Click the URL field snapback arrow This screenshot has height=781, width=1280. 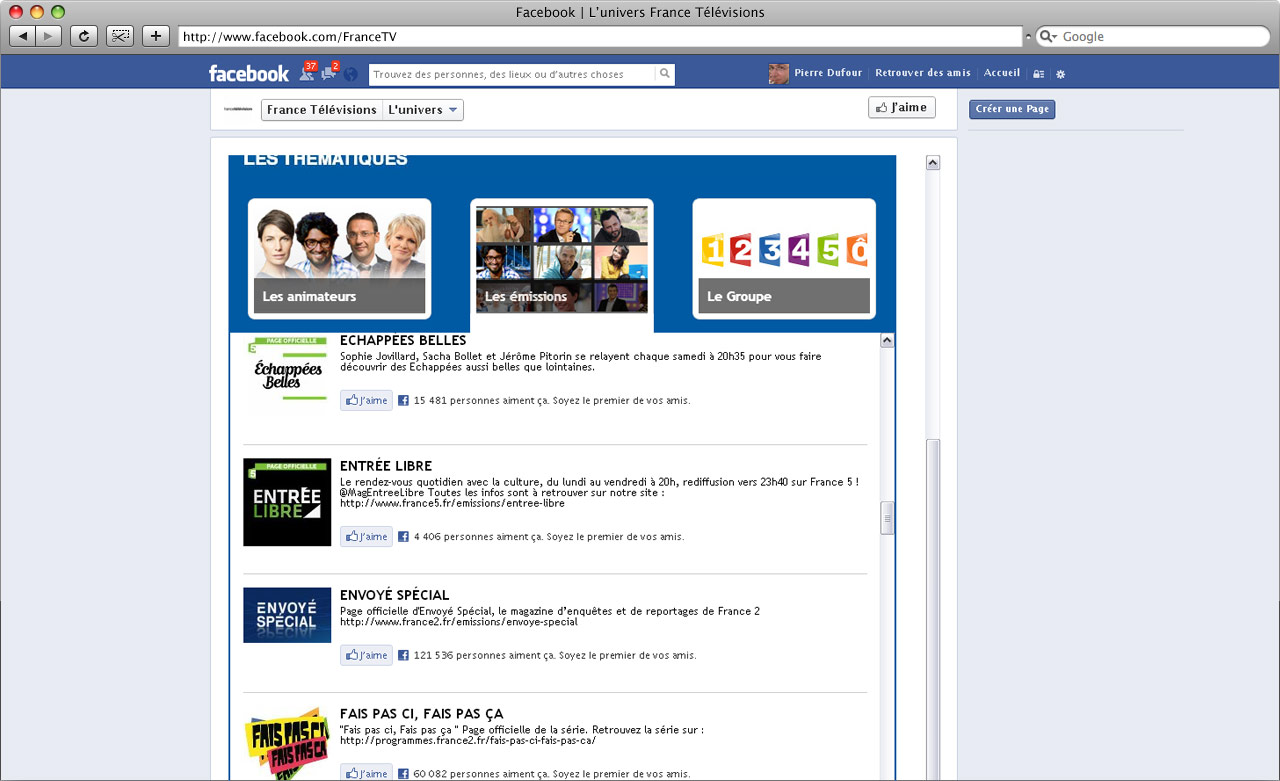tap(1029, 36)
